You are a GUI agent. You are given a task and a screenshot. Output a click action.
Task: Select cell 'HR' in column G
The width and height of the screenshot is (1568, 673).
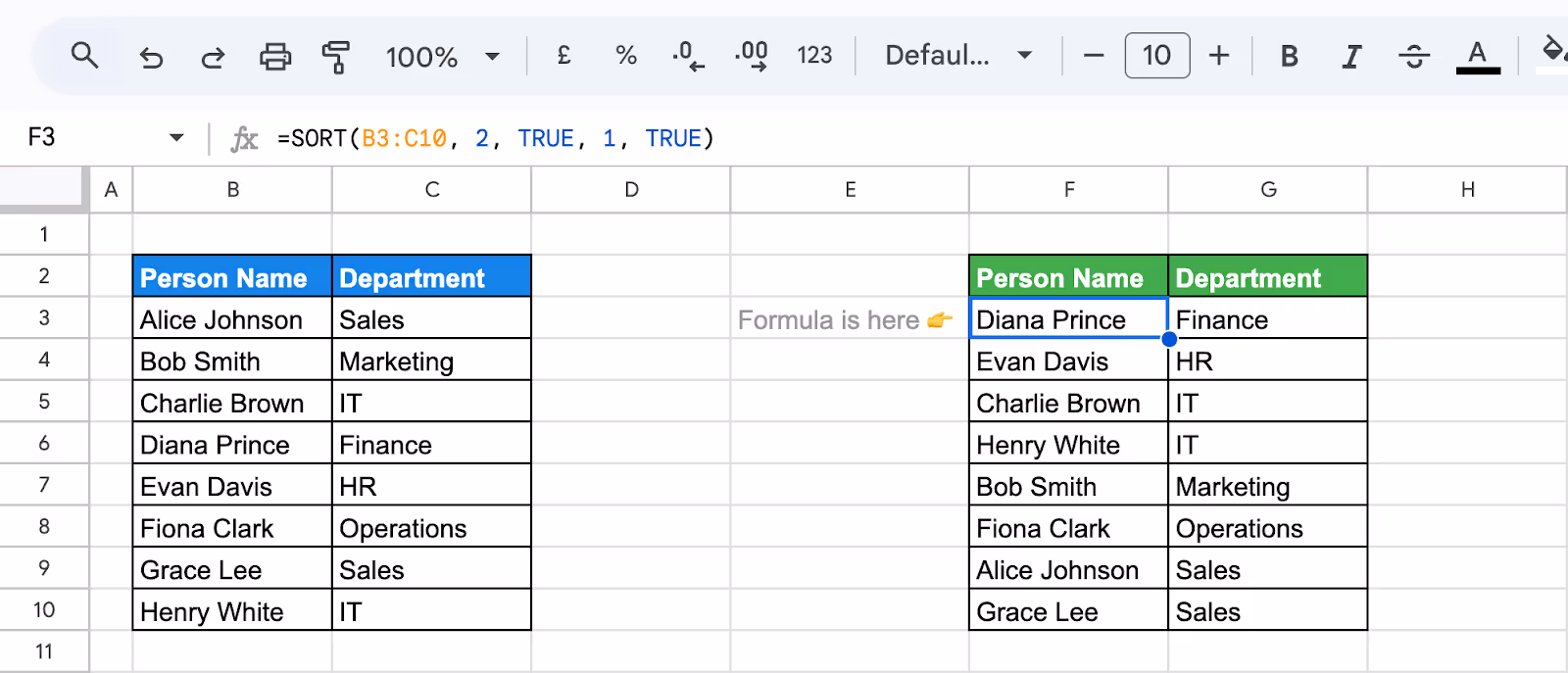(1268, 361)
